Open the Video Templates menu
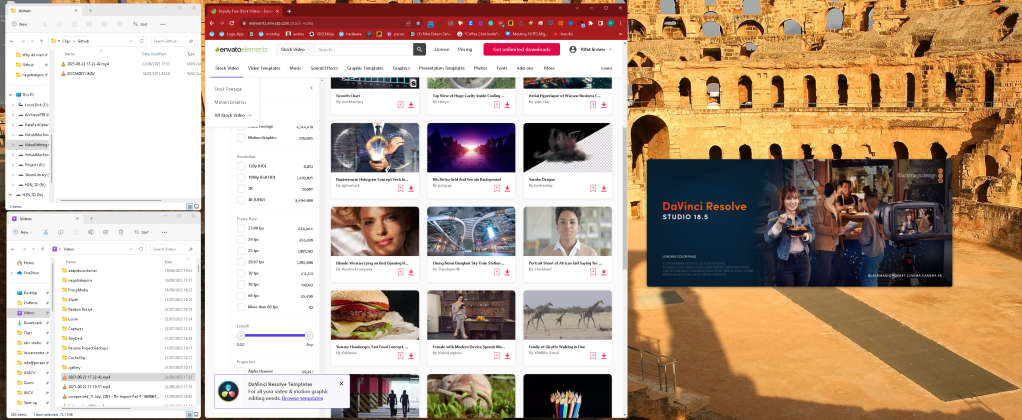 [264, 68]
